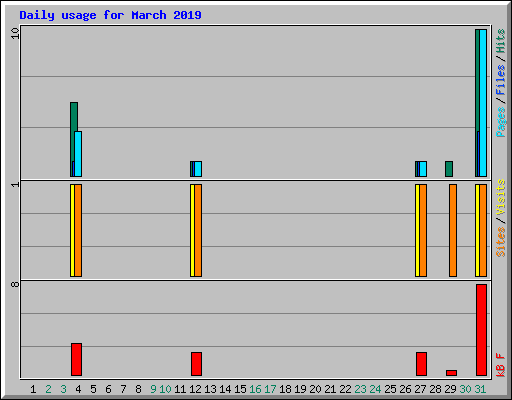Click day label '4' on the x-axis
Viewport: 512px width, 400px height.
pos(78,389)
